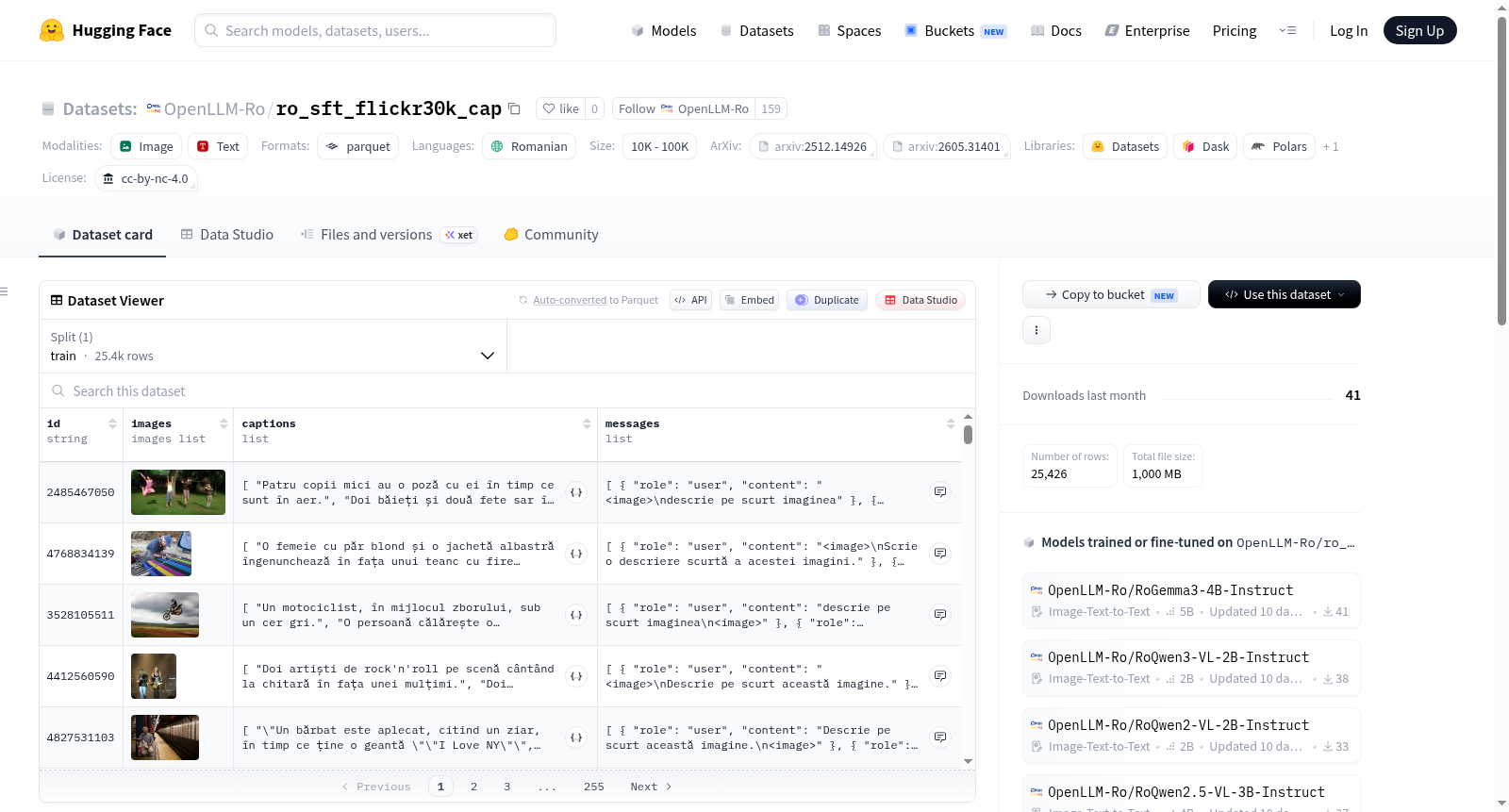Image resolution: width=1509 pixels, height=812 pixels.
Task: Open the Use this dataset dropdown
Action: click(x=1285, y=294)
